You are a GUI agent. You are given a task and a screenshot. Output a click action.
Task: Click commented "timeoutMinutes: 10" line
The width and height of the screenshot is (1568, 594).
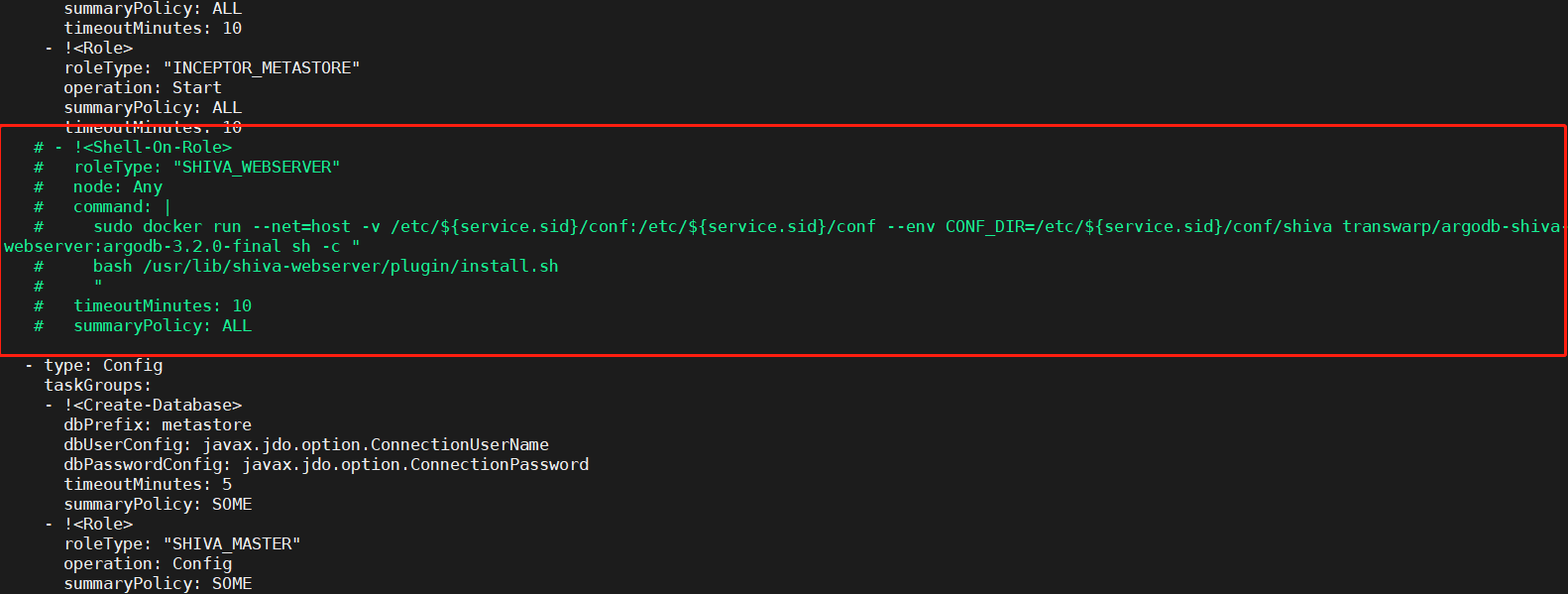tap(163, 305)
